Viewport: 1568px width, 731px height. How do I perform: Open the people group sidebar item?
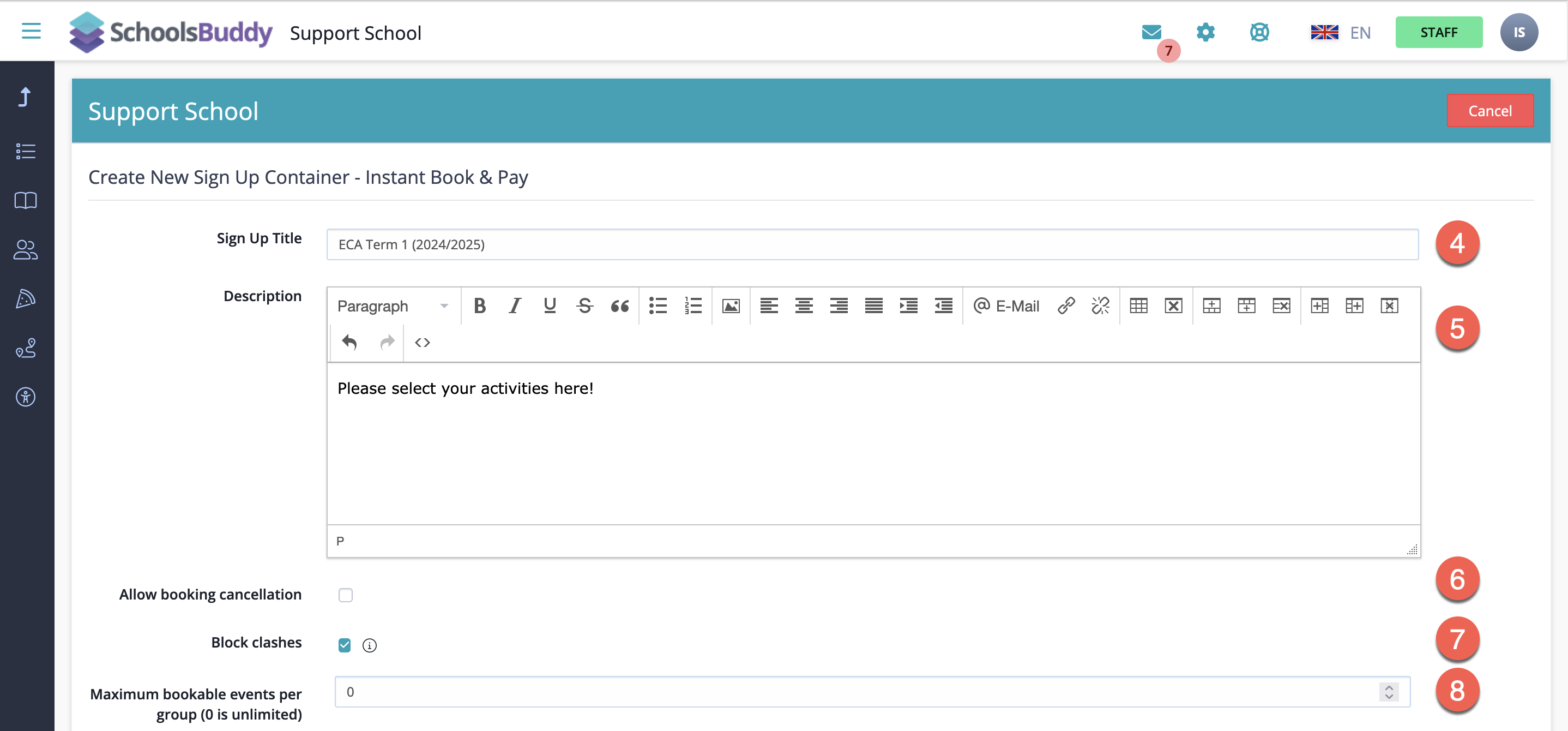tap(26, 249)
